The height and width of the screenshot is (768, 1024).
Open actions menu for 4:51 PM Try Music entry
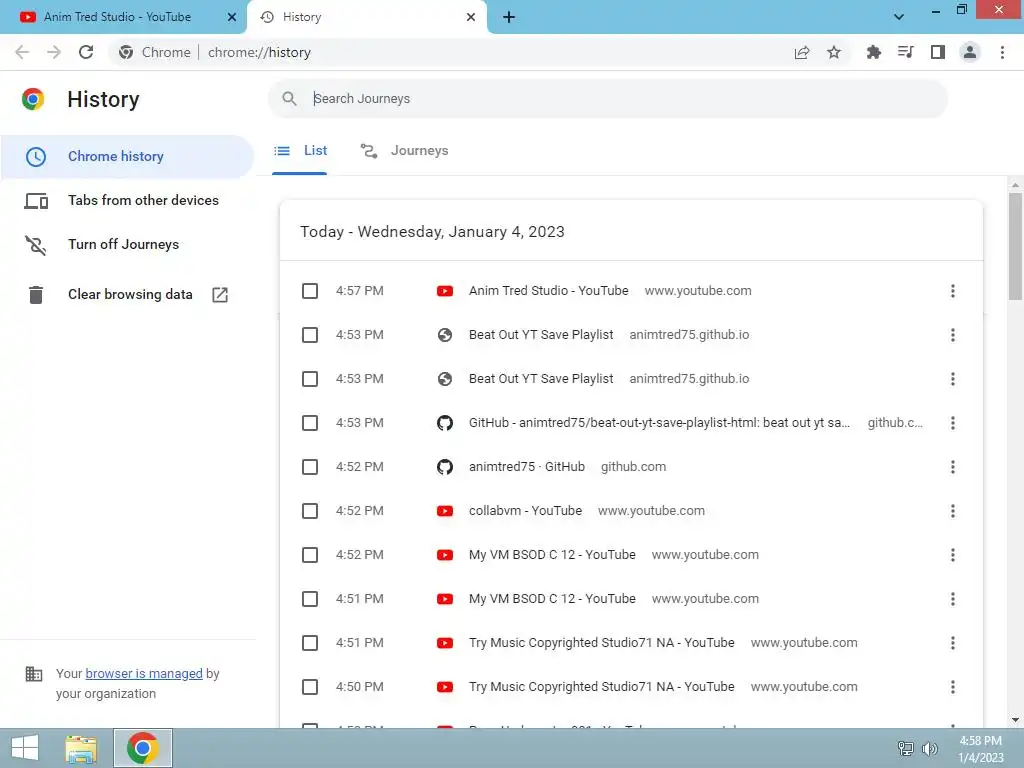click(x=953, y=643)
